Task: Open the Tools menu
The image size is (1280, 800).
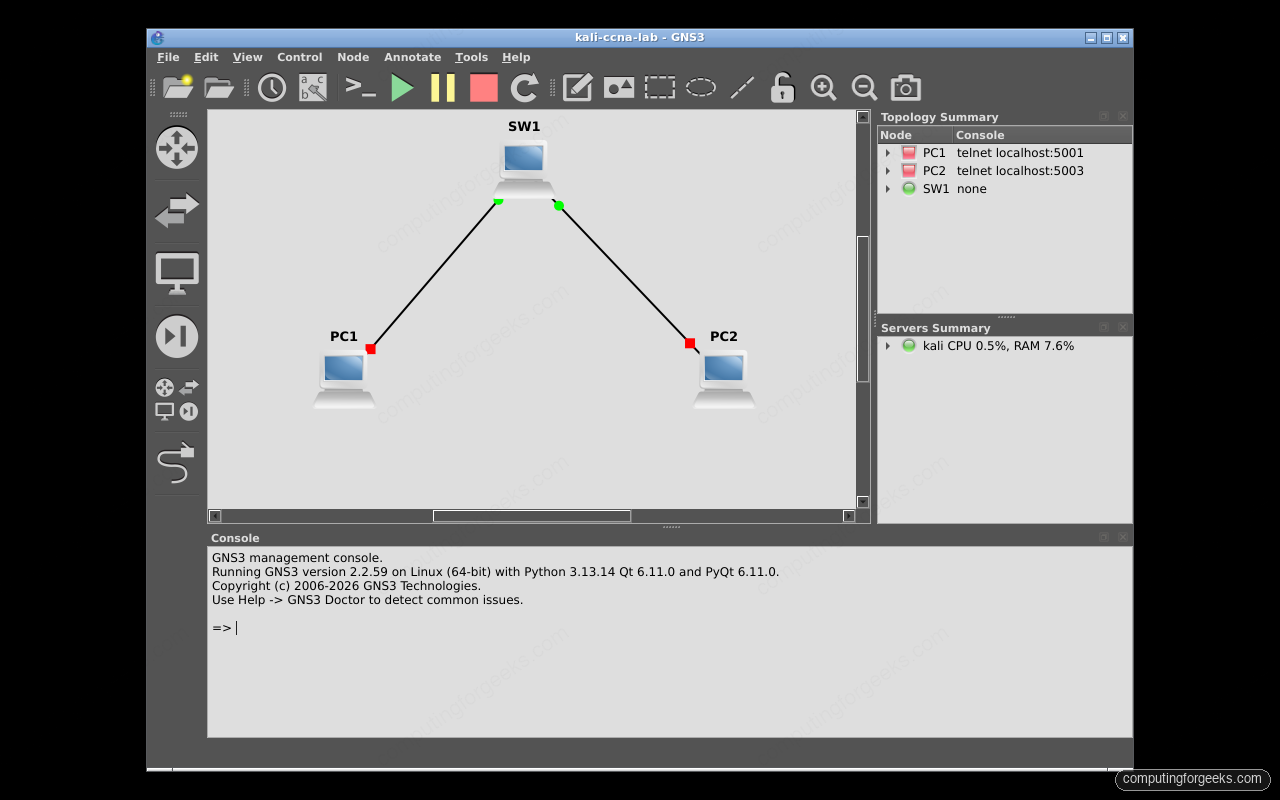Action: [472, 57]
